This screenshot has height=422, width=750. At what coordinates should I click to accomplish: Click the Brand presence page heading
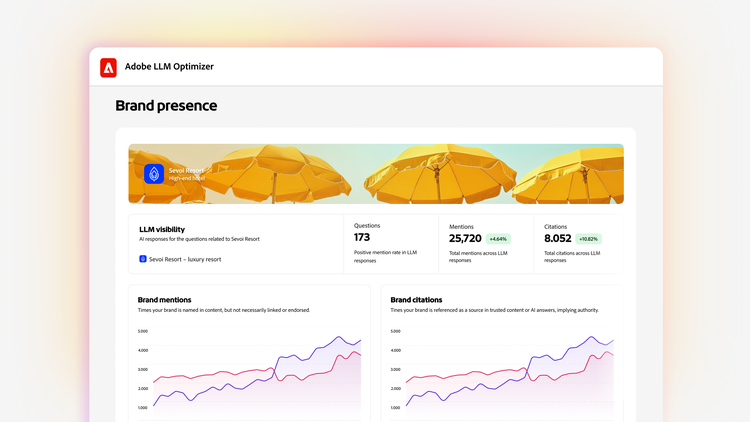[166, 106]
